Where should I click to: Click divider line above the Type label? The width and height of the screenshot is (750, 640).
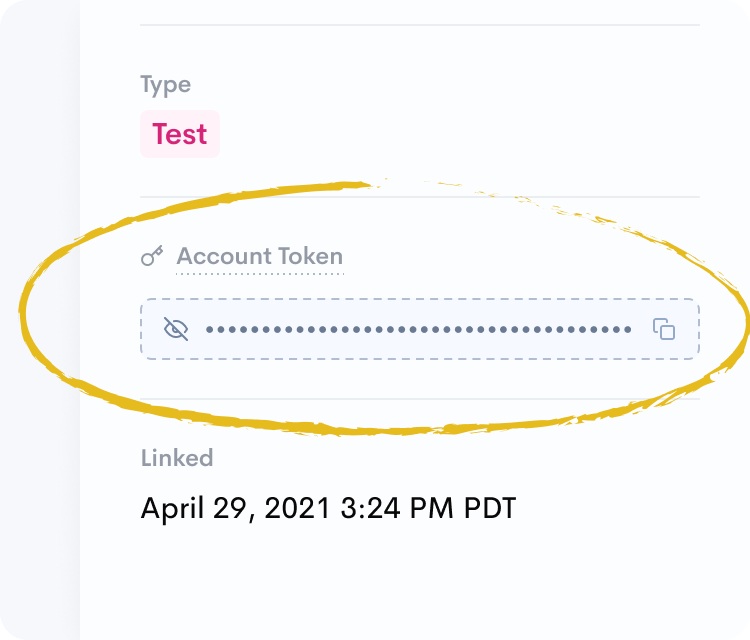[420, 24]
